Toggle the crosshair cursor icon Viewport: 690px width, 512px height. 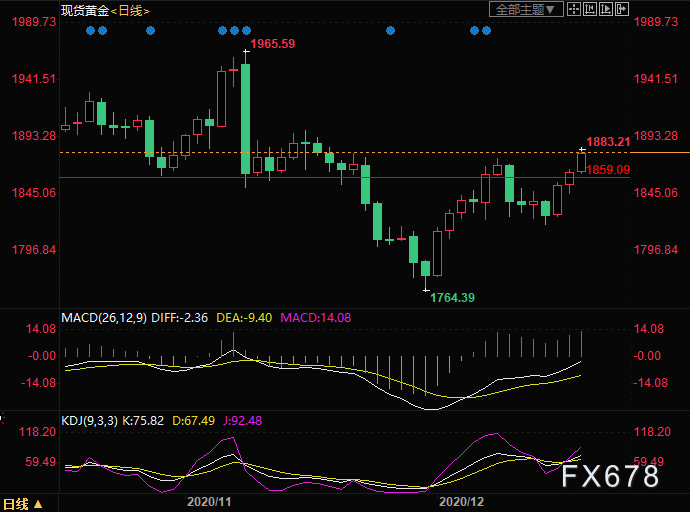coord(574,9)
